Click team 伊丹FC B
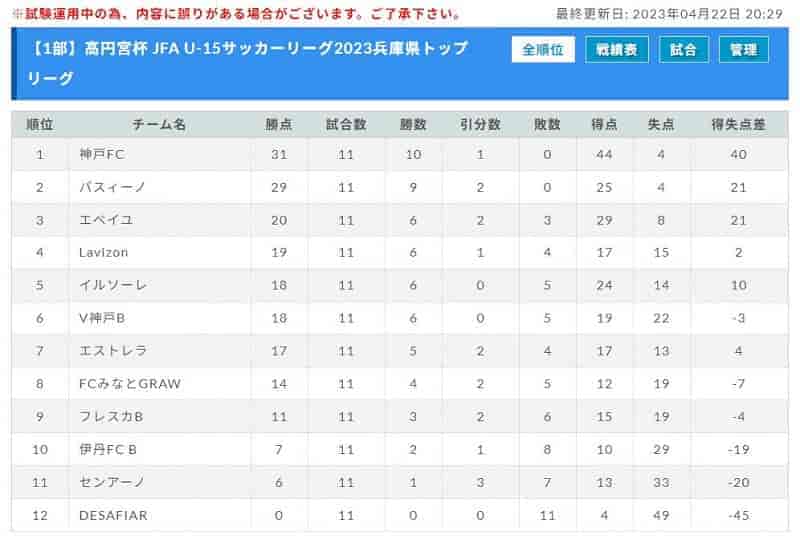The image size is (800, 539). point(108,449)
